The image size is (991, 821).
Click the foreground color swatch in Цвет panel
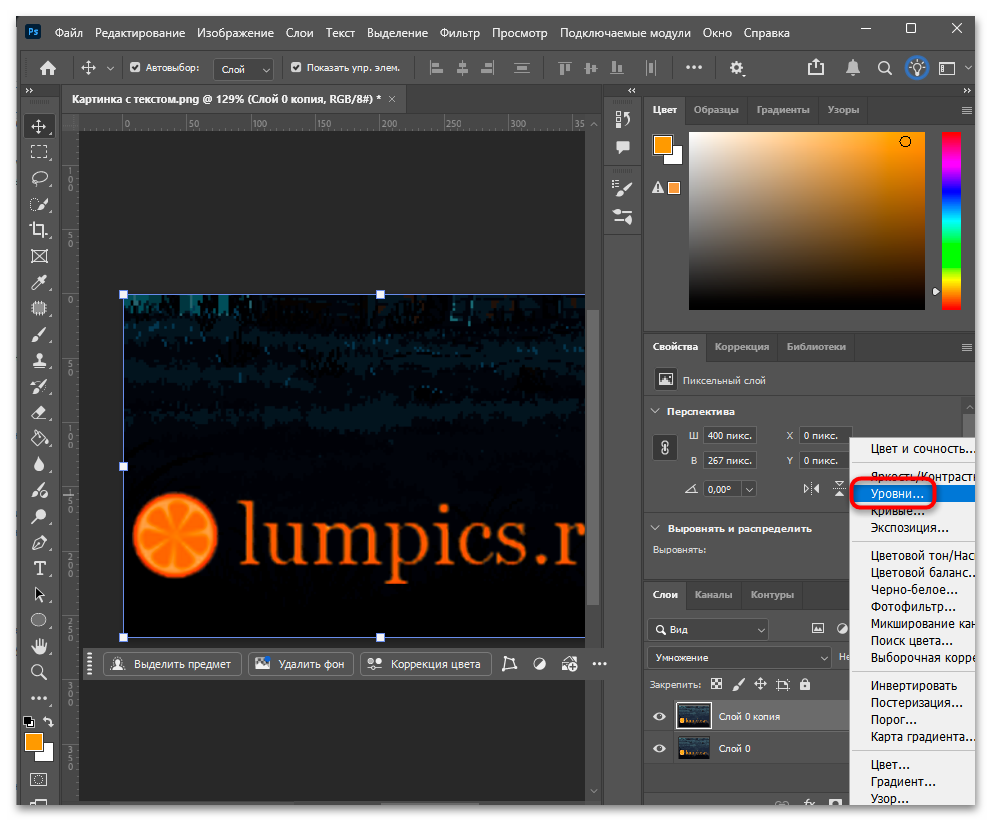(662, 145)
